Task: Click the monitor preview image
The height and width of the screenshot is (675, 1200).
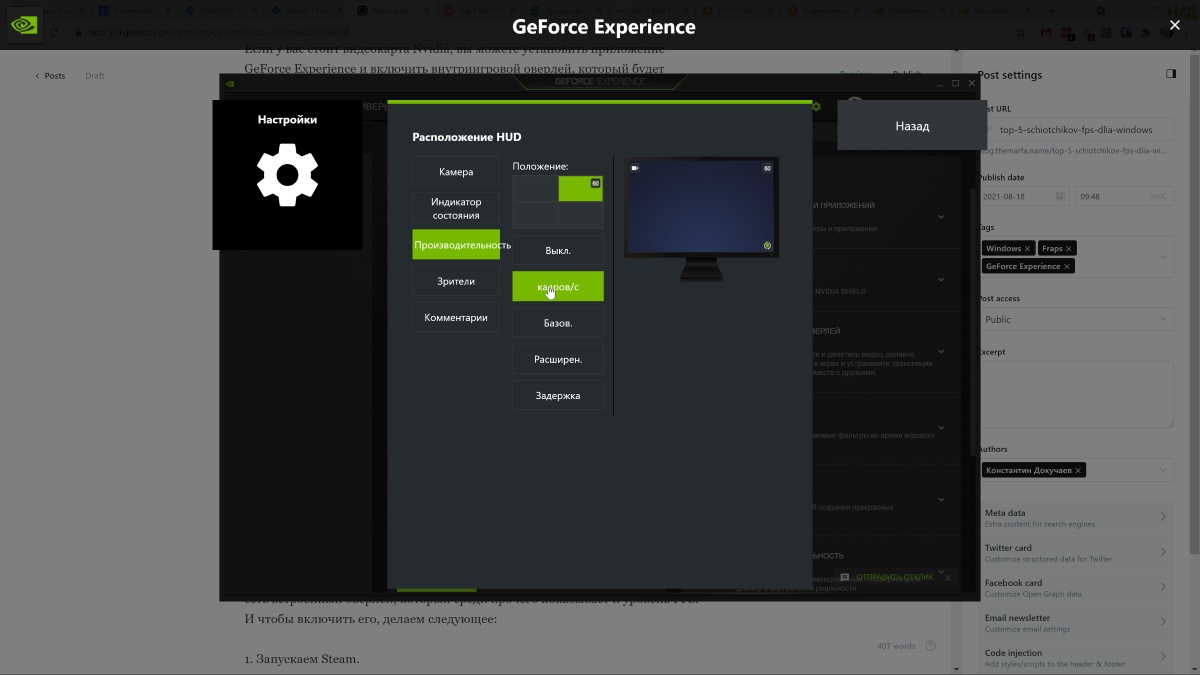Action: click(x=701, y=220)
